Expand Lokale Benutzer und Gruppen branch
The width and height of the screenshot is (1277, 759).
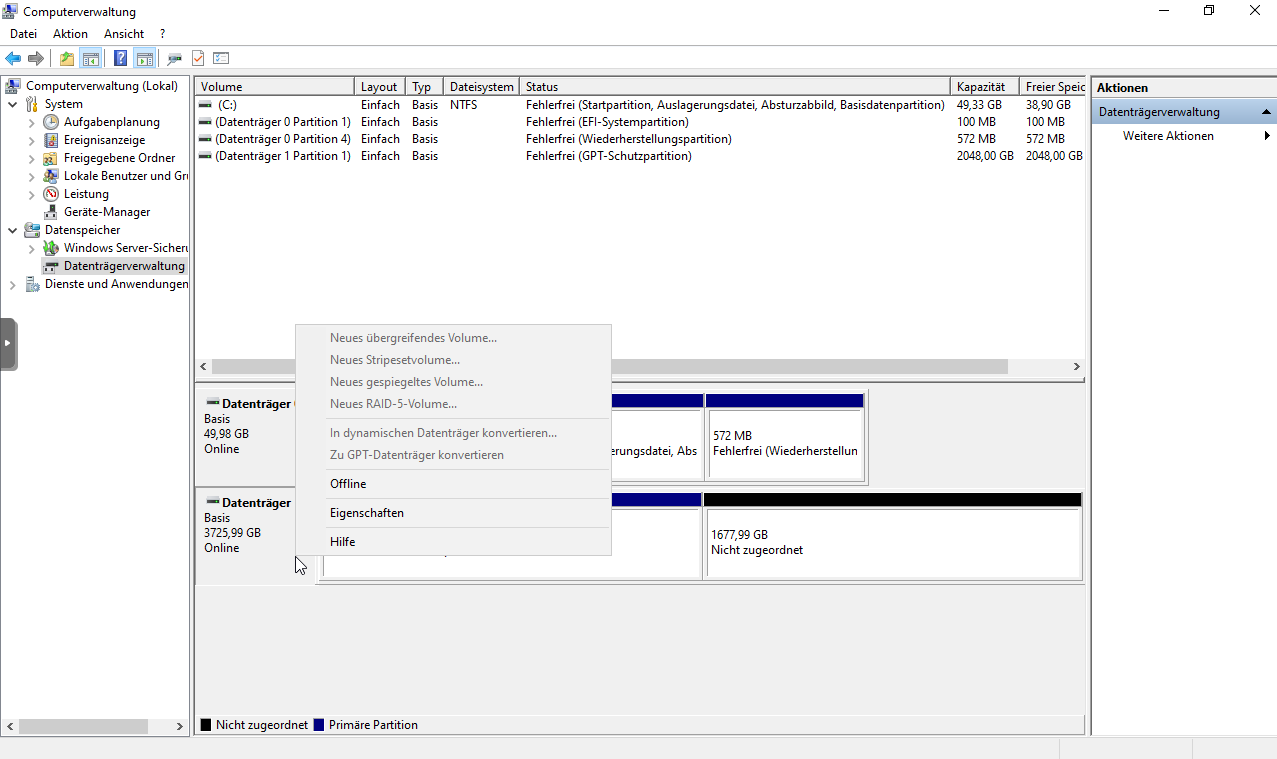(31, 176)
